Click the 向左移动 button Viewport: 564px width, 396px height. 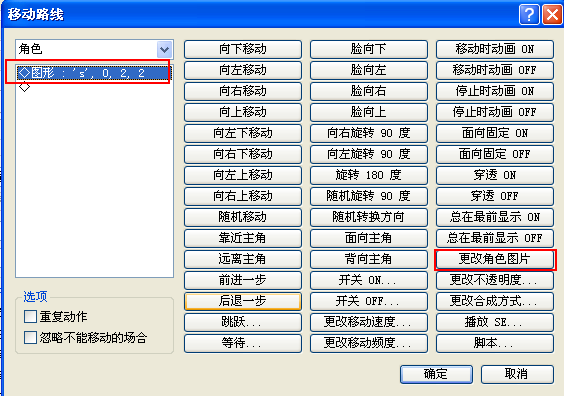coord(243,70)
